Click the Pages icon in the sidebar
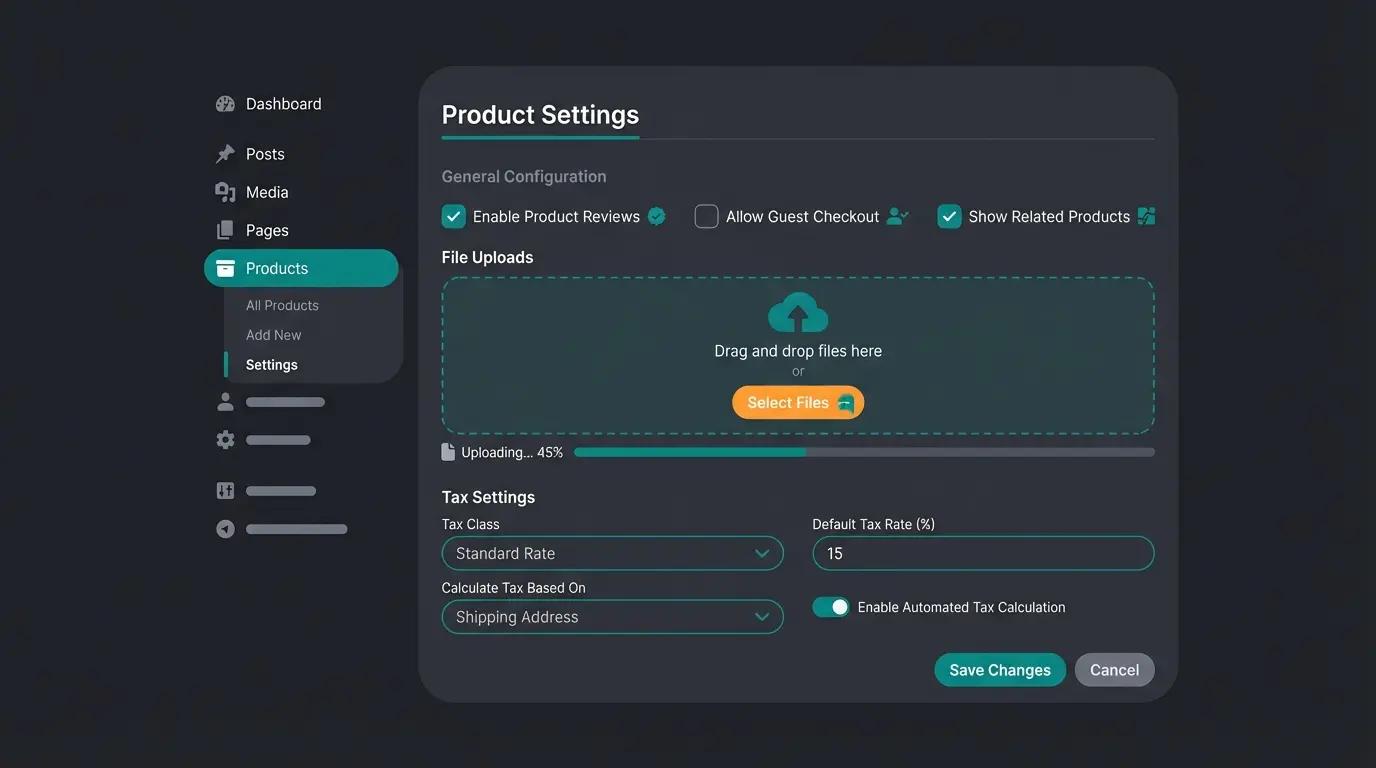 coord(225,229)
